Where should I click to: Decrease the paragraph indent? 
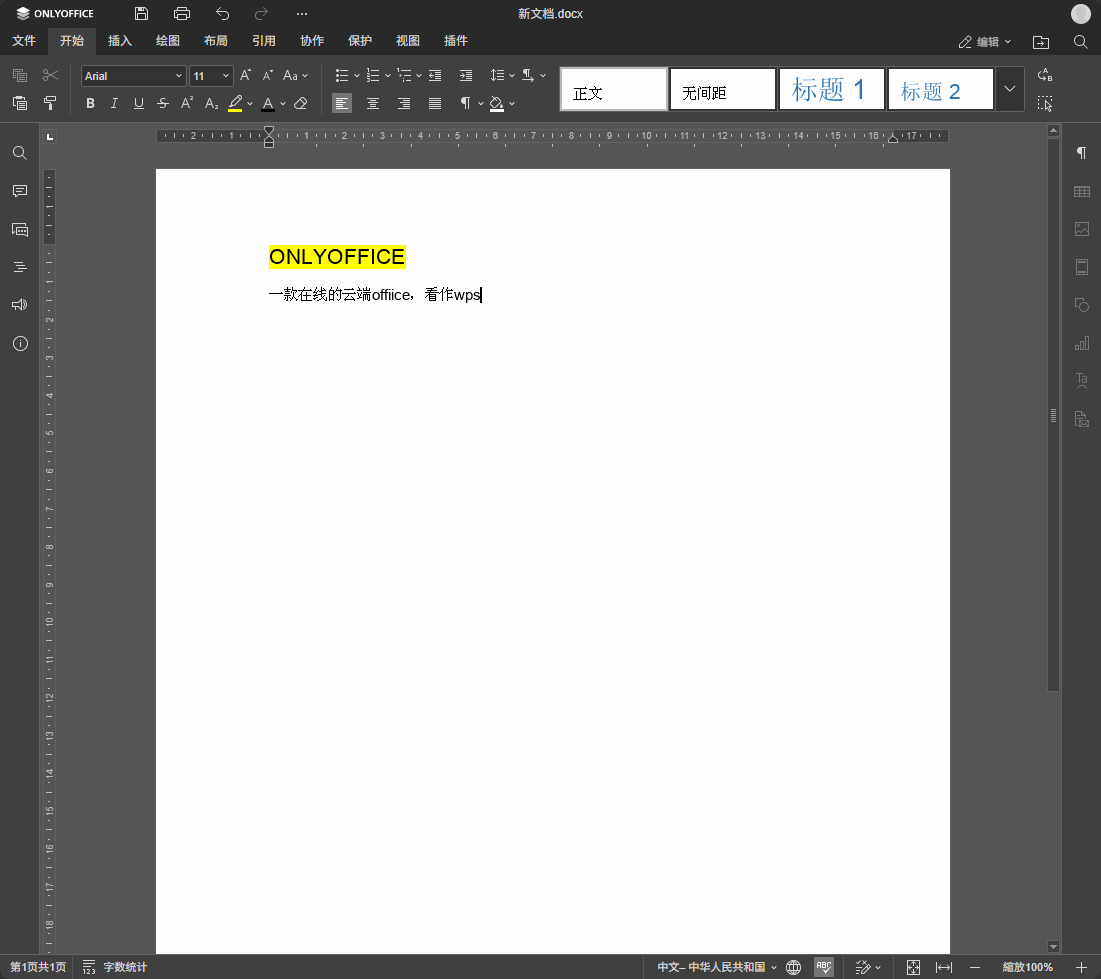pos(435,75)
